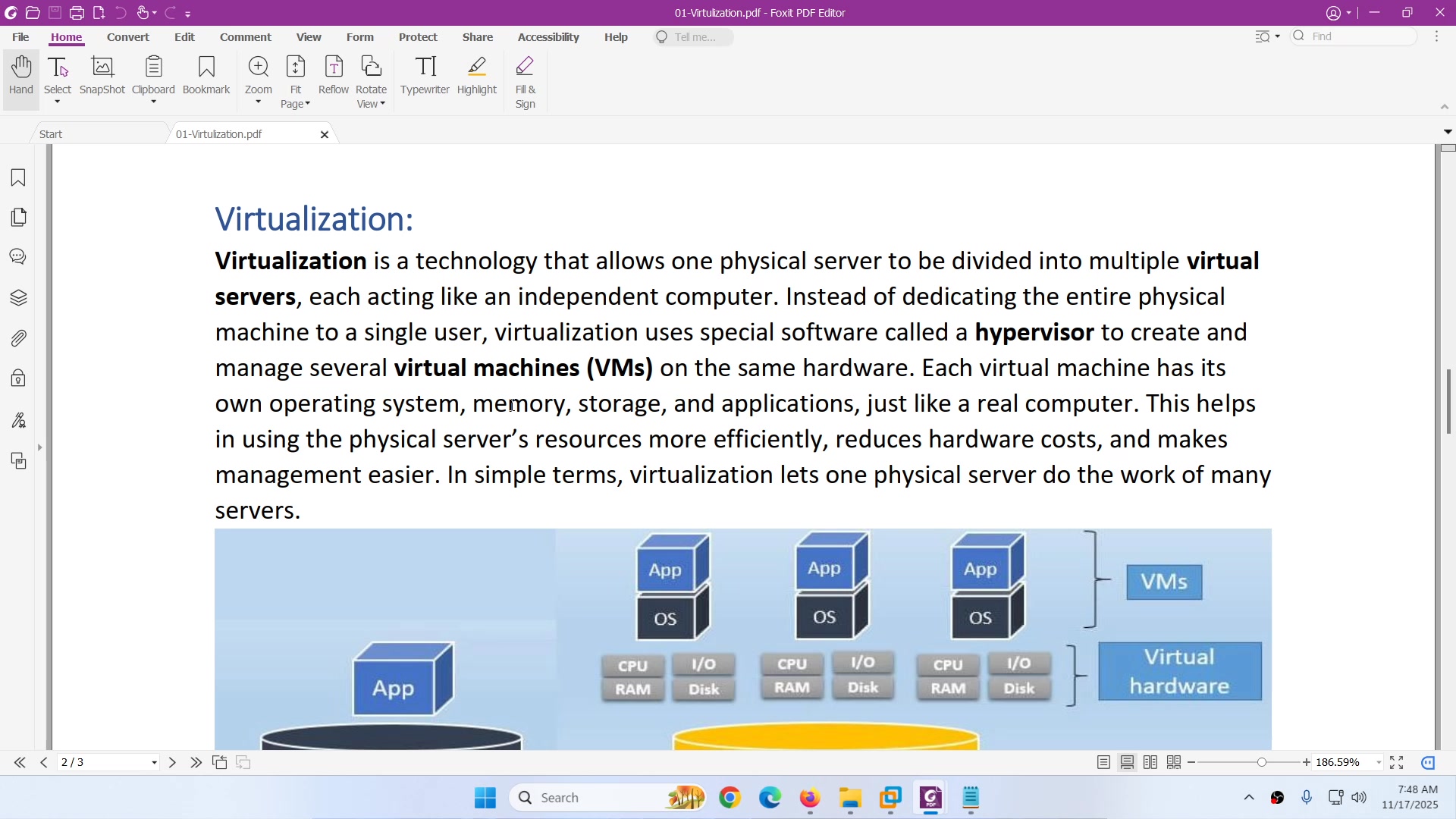Click the SnapShot tool
1456x819 pixels.
click(102, 76)
